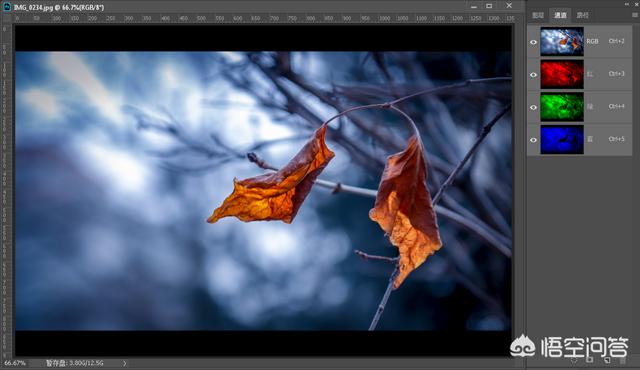The image size is (640, 370).
Task: Close the Channels panel group
Action: [637, 4]
